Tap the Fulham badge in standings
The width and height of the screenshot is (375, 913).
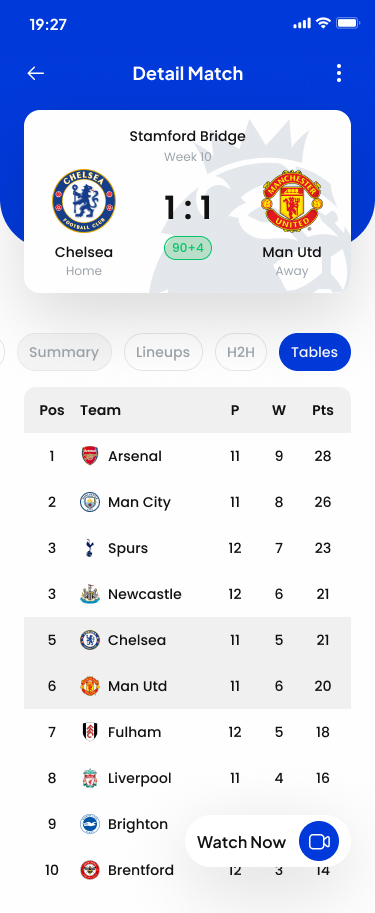click(90, 732)
